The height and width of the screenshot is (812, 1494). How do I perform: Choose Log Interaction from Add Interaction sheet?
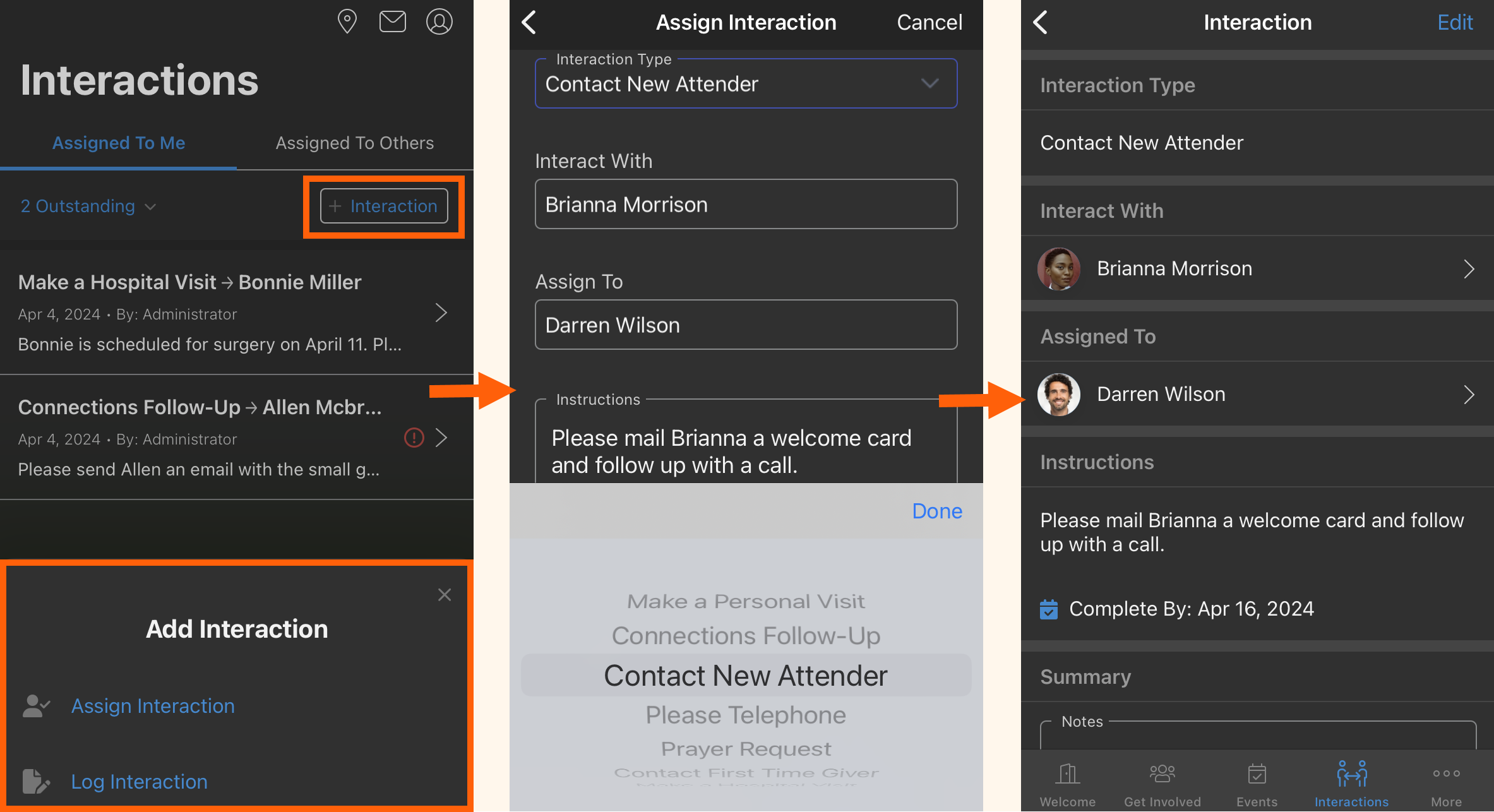tap(139, 781)
